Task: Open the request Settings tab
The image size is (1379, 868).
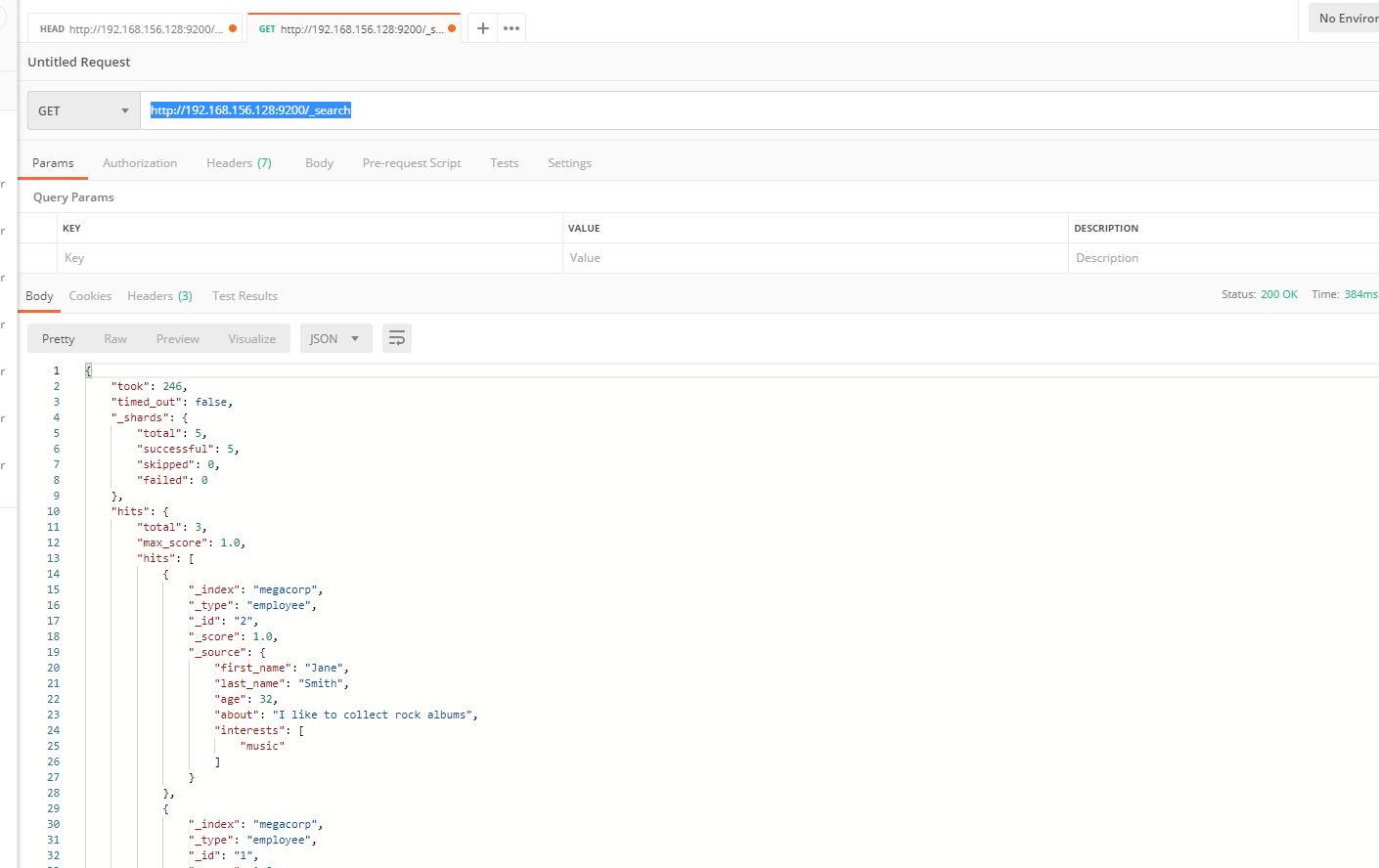Action: 569,163
